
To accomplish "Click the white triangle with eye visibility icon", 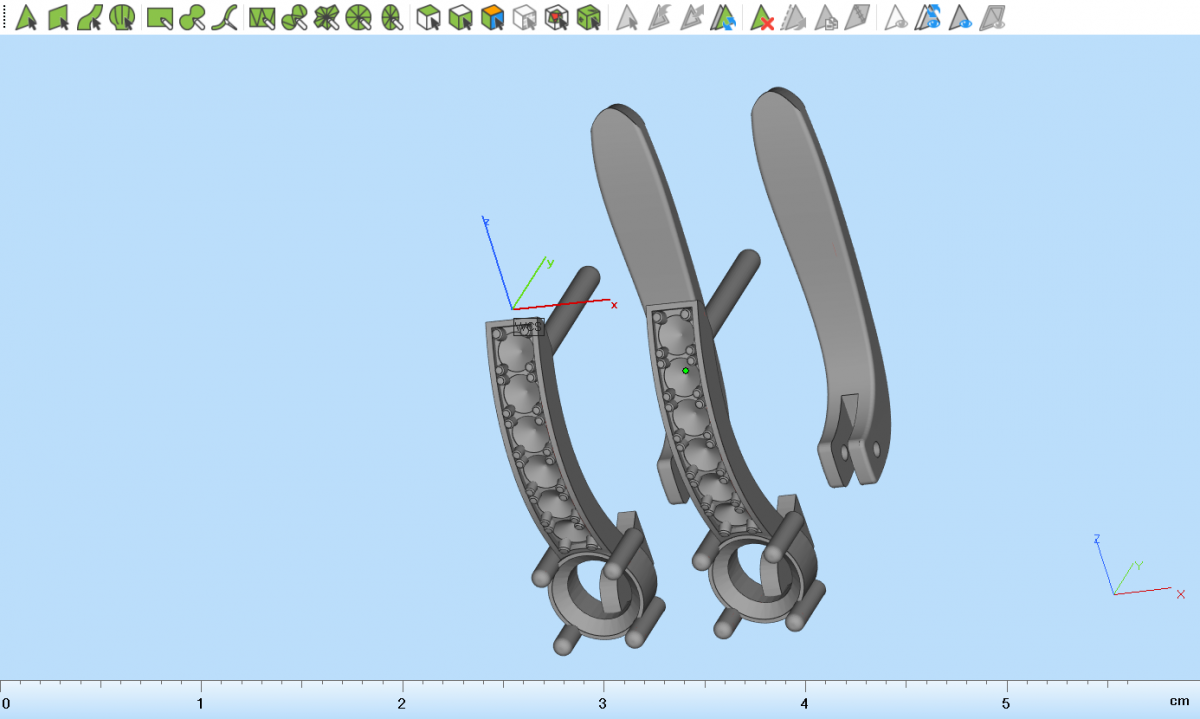I will point(897,17).
